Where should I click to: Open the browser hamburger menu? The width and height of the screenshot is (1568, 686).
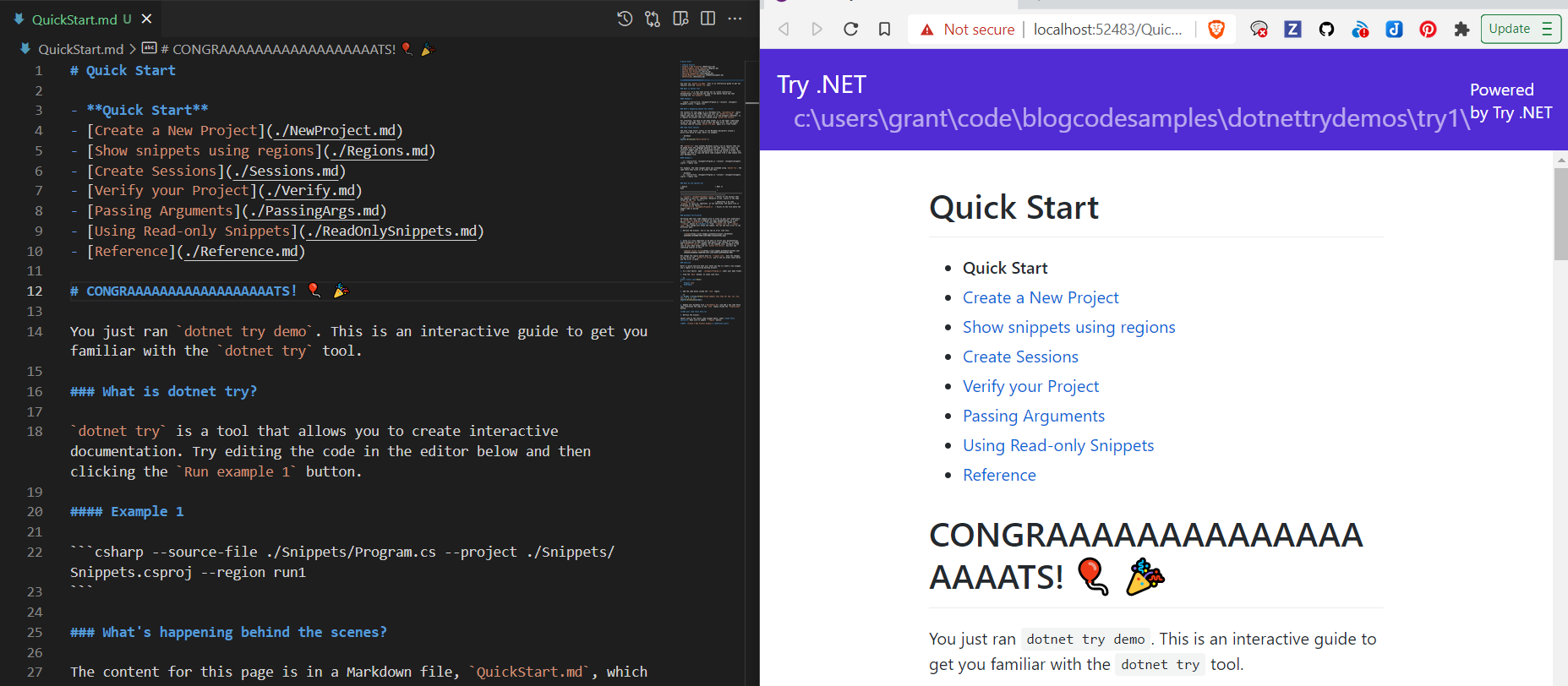click(x=1548, y=29)
